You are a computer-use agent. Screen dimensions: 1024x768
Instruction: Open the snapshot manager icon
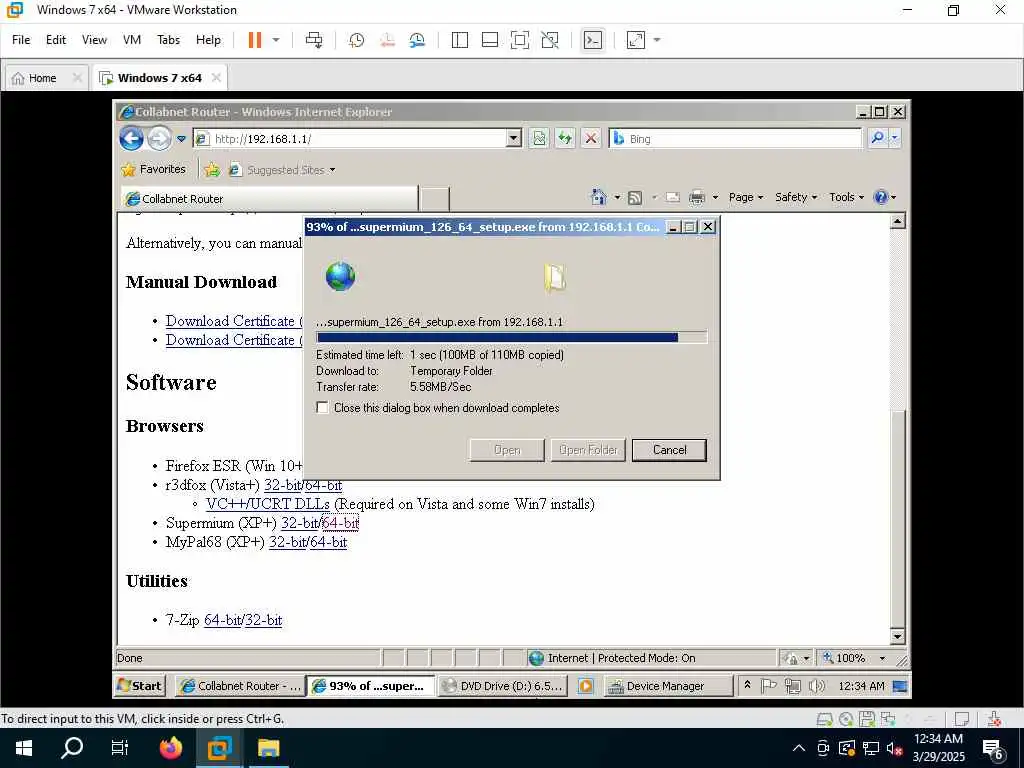(x=417, y=40)
